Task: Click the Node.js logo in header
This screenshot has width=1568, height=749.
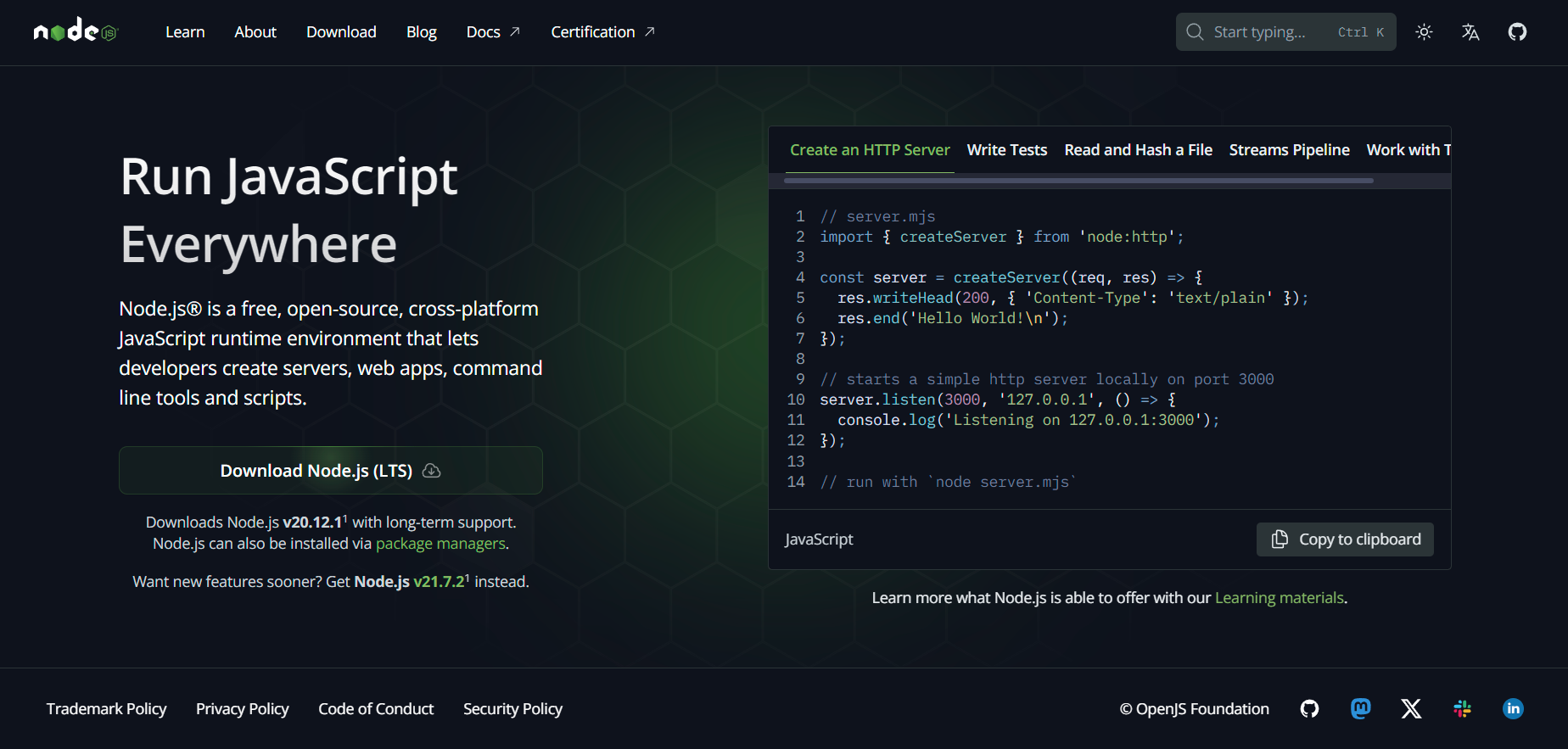Action: [76, 31]
